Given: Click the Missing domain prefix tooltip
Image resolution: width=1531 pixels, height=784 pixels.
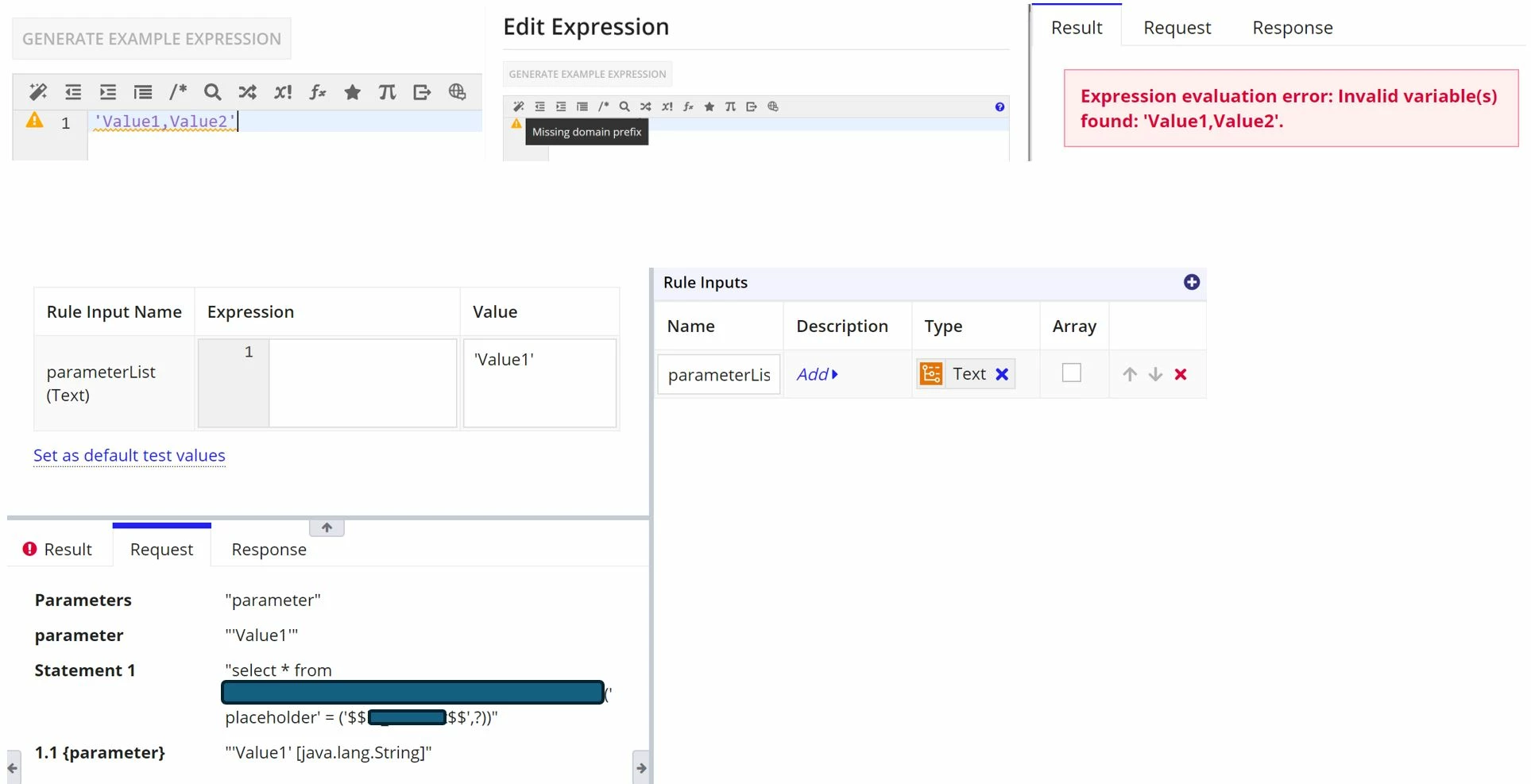Looking at the screenshot, I should pos(587,132).
